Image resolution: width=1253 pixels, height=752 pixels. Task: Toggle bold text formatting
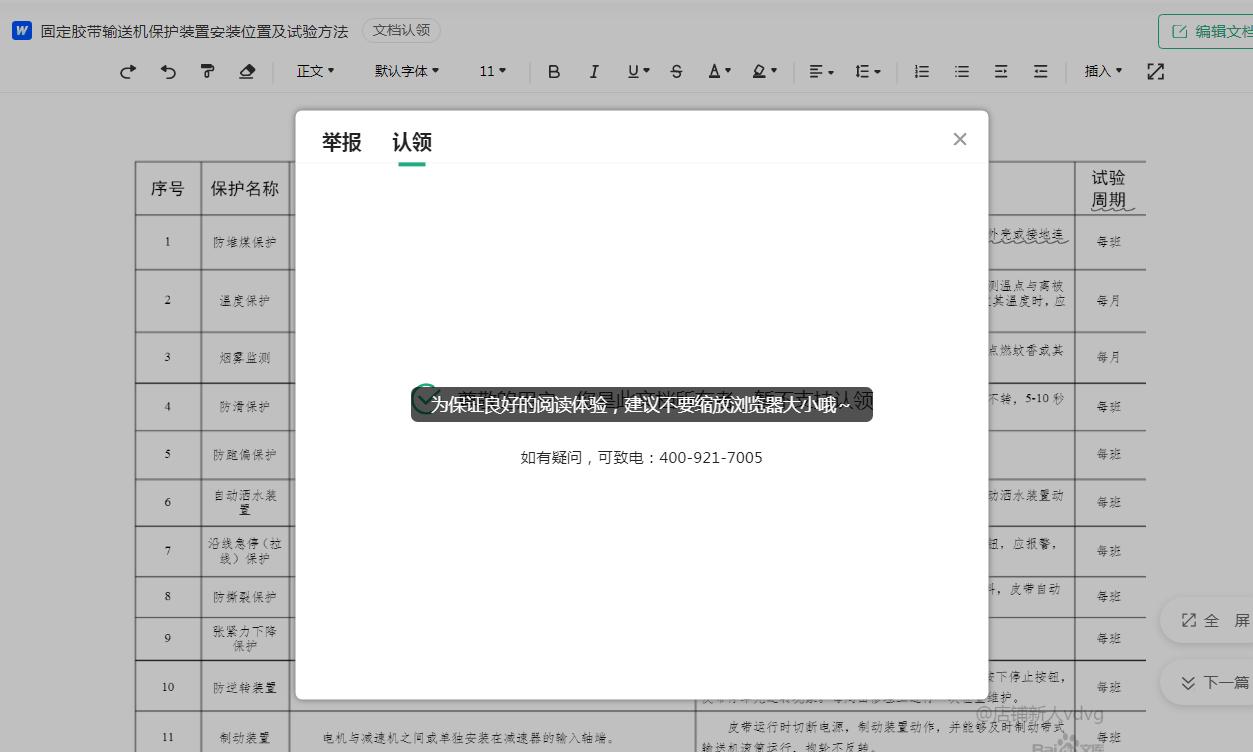pyautogui.click(x=554, y=71)
